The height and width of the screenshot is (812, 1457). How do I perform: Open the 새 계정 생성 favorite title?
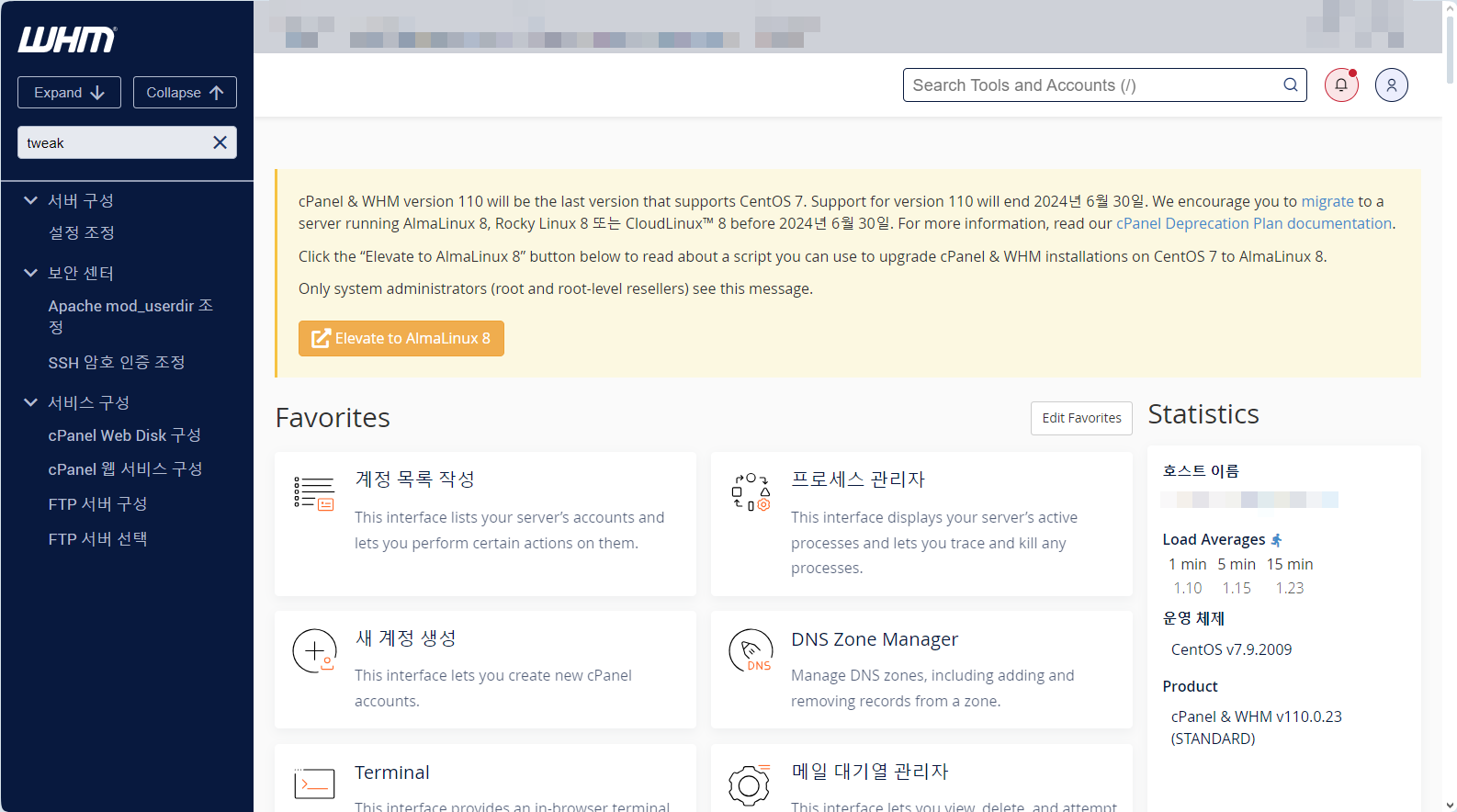point(405,638)
